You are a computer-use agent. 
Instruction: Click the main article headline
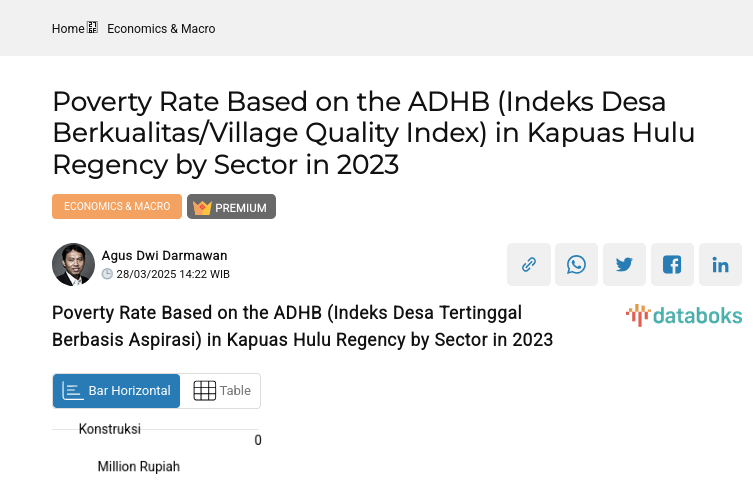374,133
